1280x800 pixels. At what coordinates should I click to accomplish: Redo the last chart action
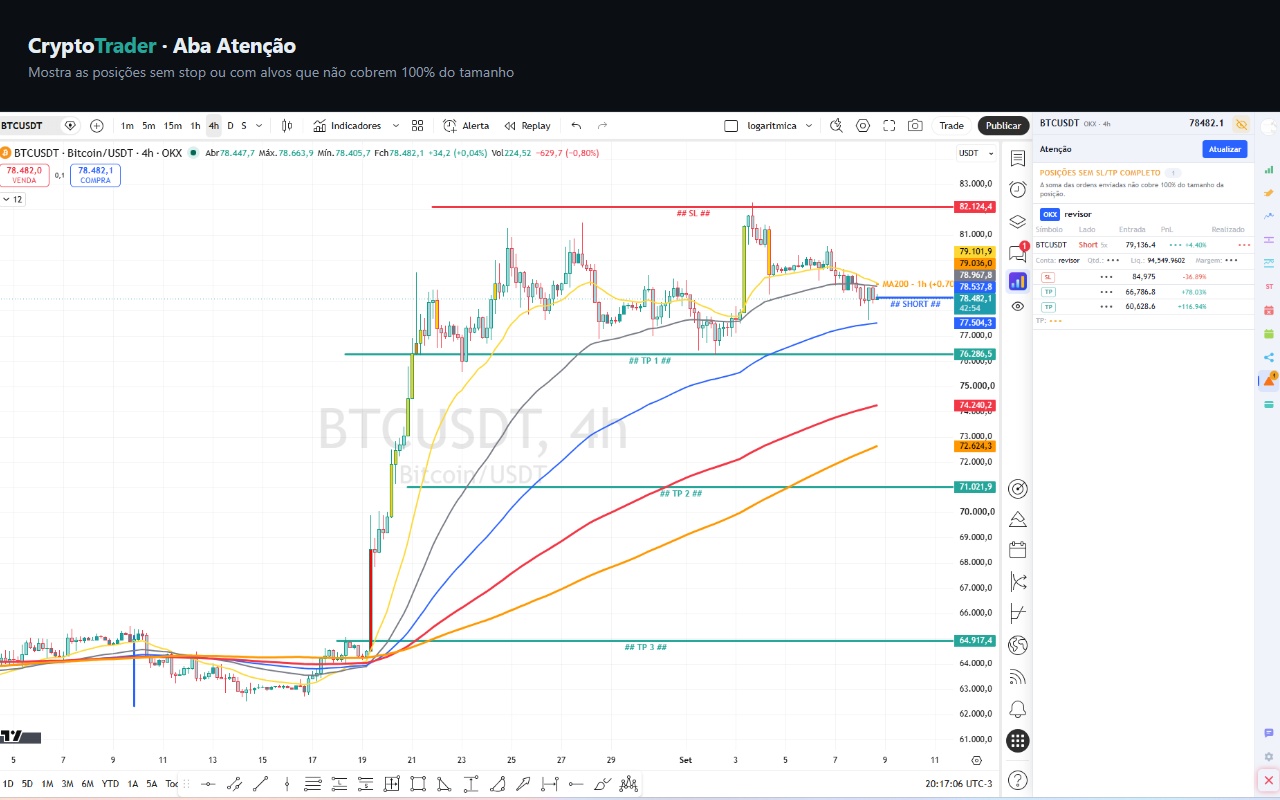602,126
